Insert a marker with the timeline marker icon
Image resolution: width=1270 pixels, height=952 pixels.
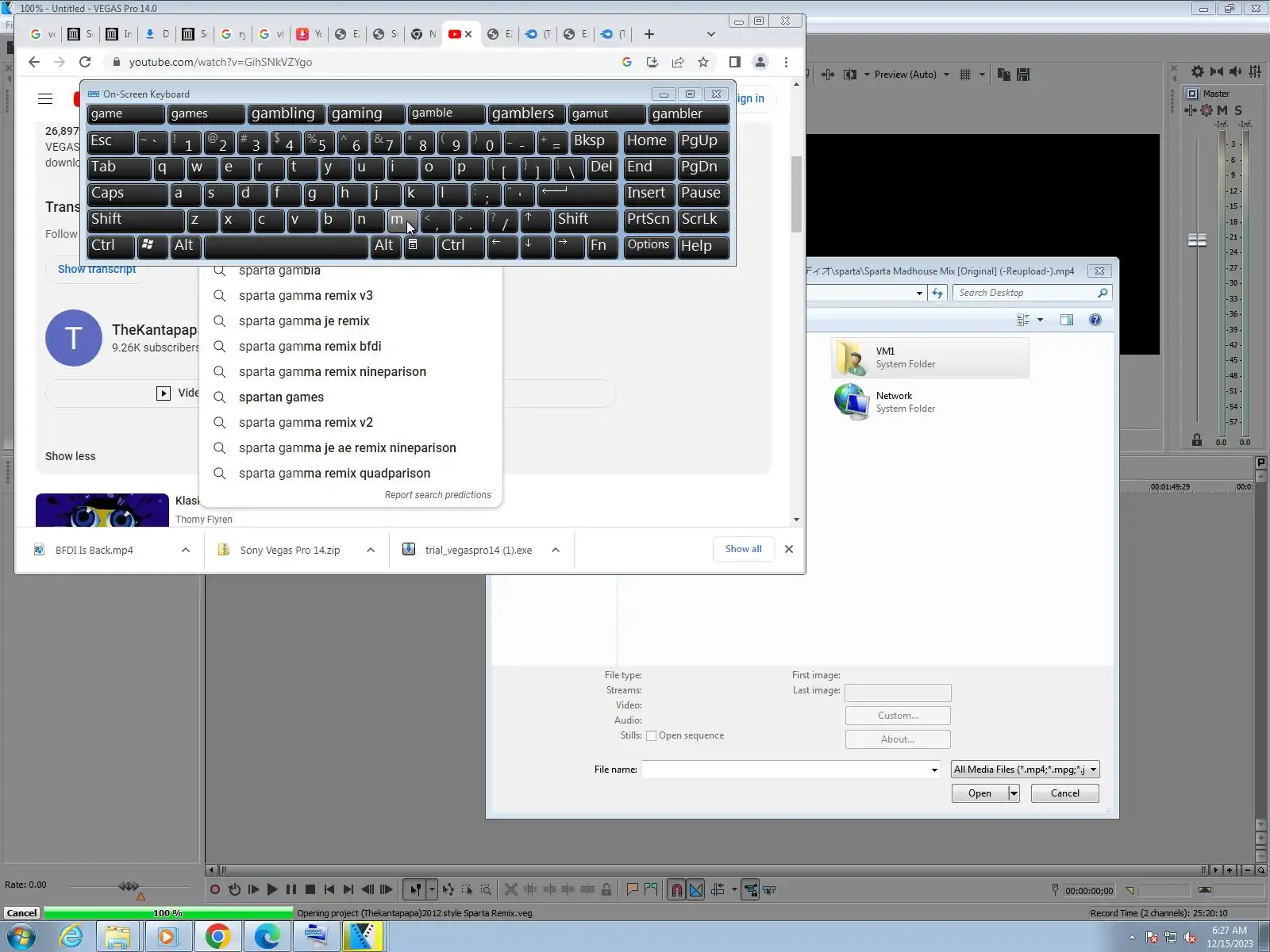coord(632,890)
